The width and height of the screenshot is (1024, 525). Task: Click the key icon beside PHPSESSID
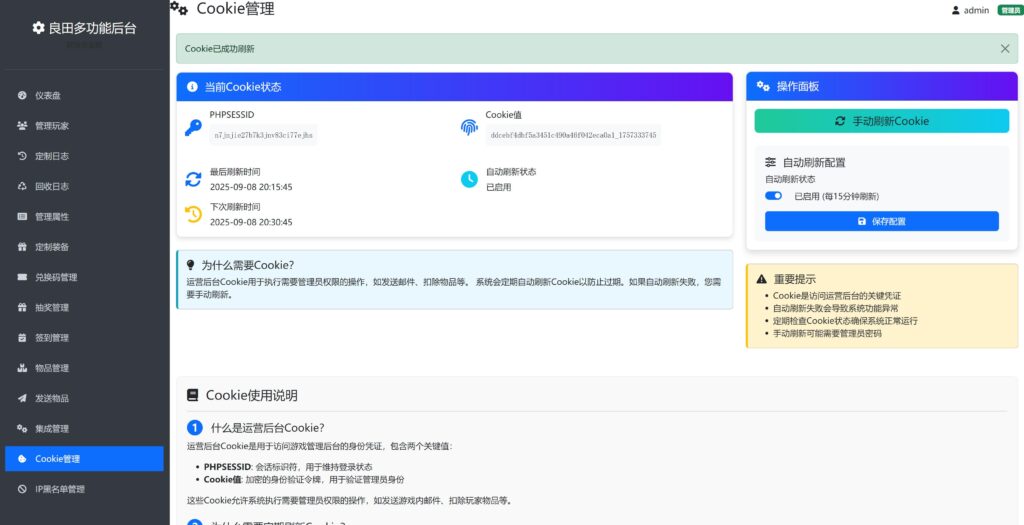point(193,128)
